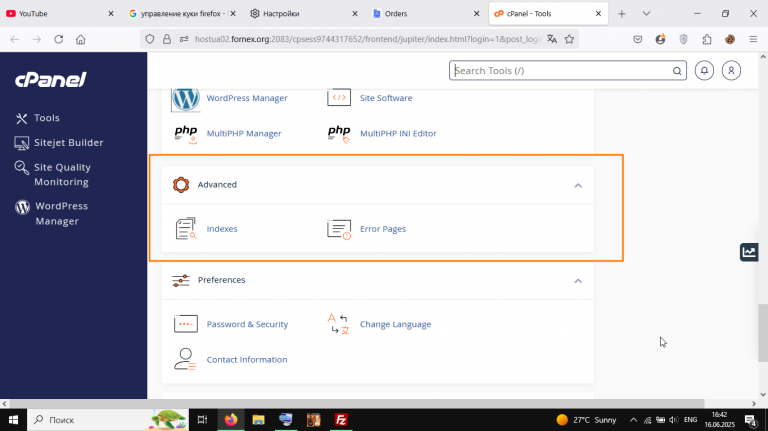Open the Password & Security link
768x431 pixels.
247,324
